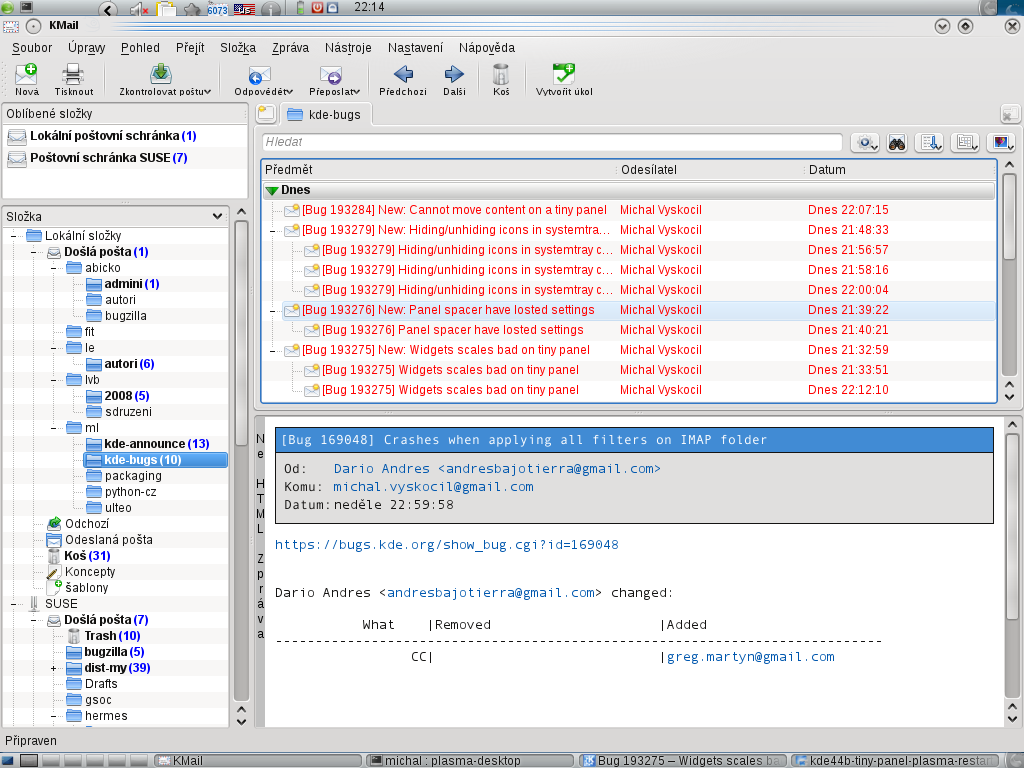Image resolution: width=1024 pixels, height=768 pixels.
Task: Collapse the ml folder branch
Action: point(54,428)
